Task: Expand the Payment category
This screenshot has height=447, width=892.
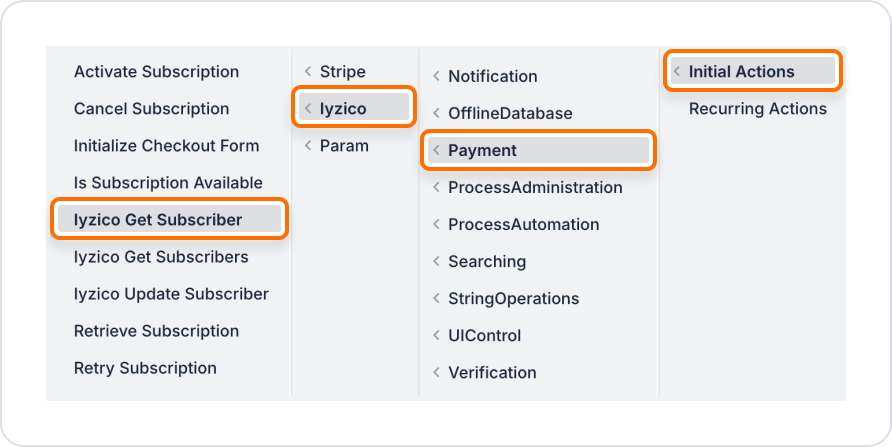Action: point(538,150)
